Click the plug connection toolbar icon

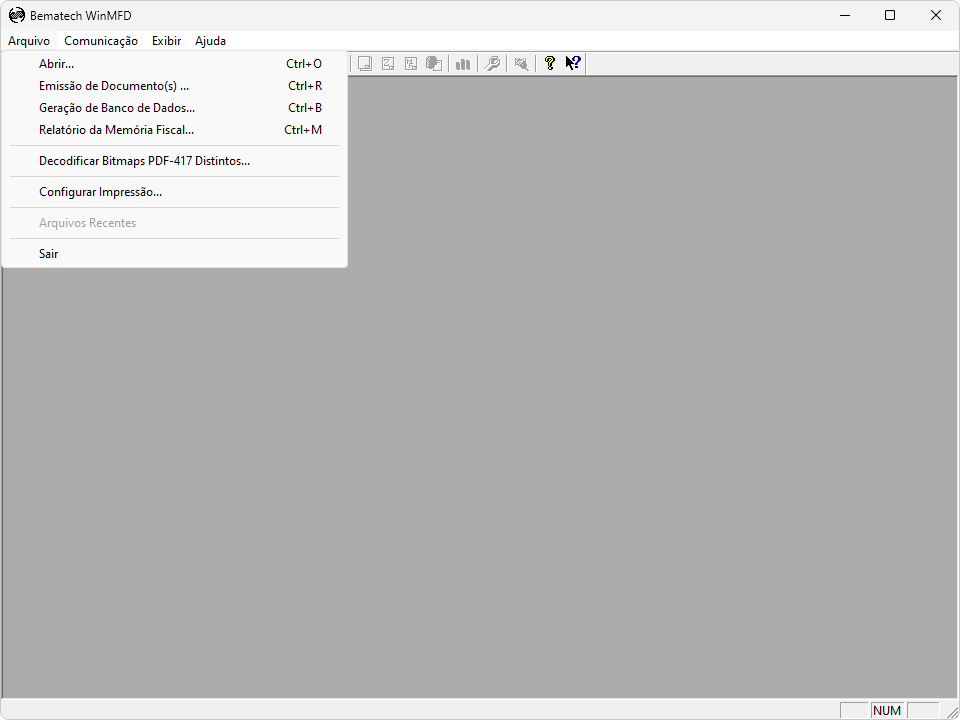[521, 63]
